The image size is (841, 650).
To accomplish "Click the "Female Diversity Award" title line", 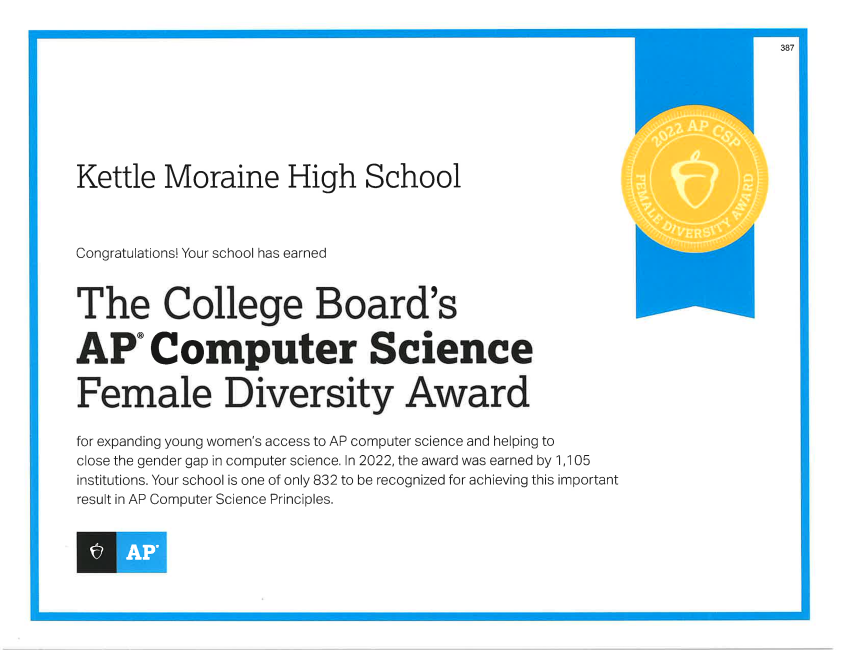I will pos(302,394).
